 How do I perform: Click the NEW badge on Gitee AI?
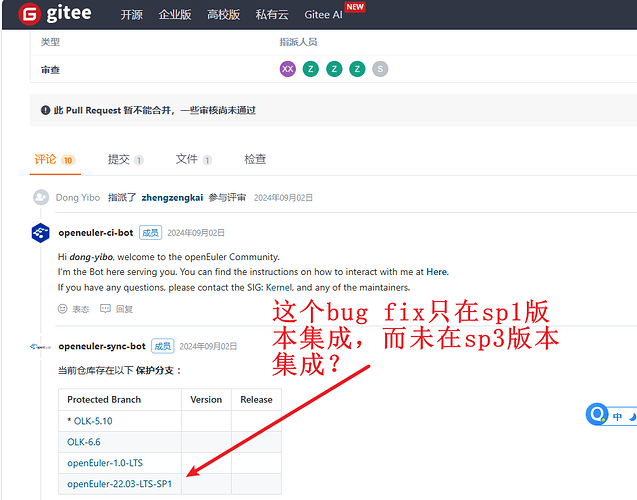pyautogui.click(x=355, y=7)
